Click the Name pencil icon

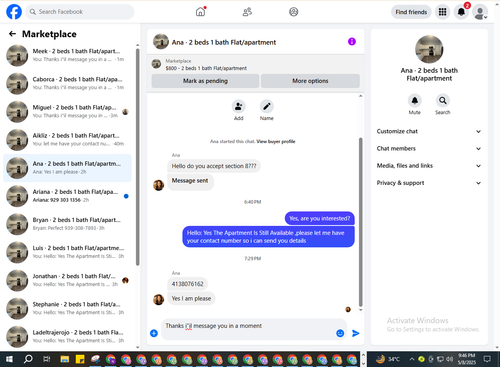coord(267,106)
